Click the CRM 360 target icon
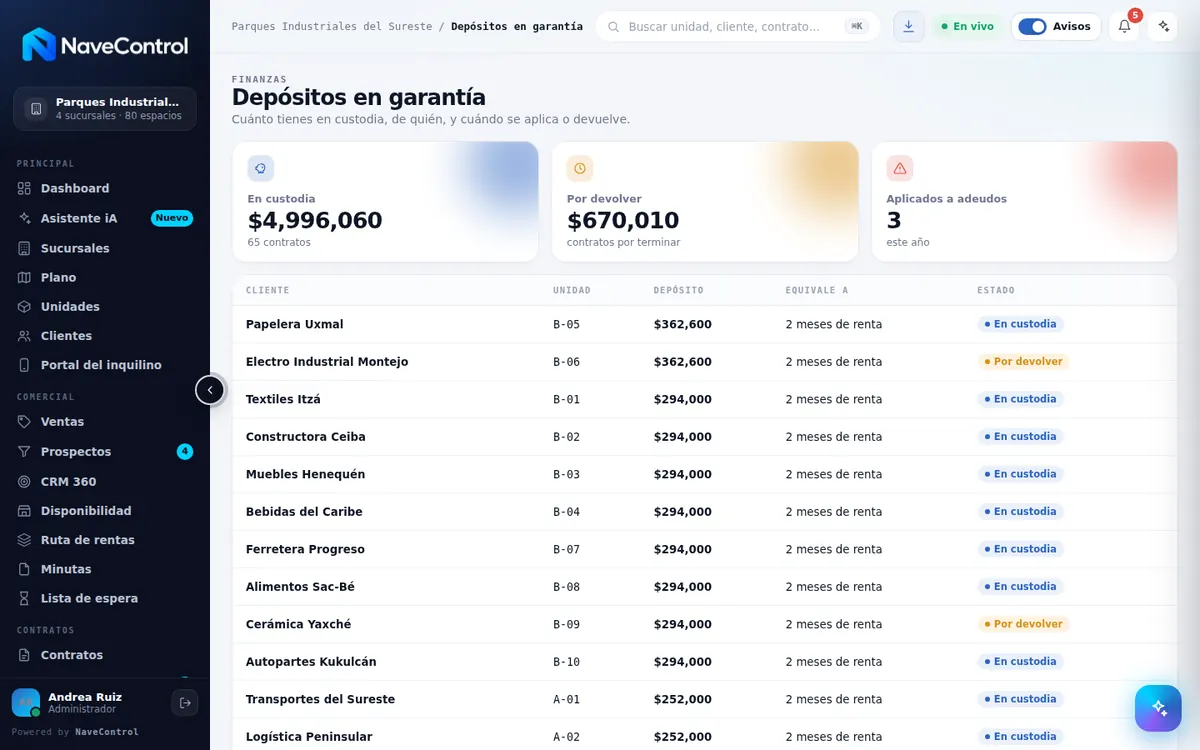 point(25,482)
